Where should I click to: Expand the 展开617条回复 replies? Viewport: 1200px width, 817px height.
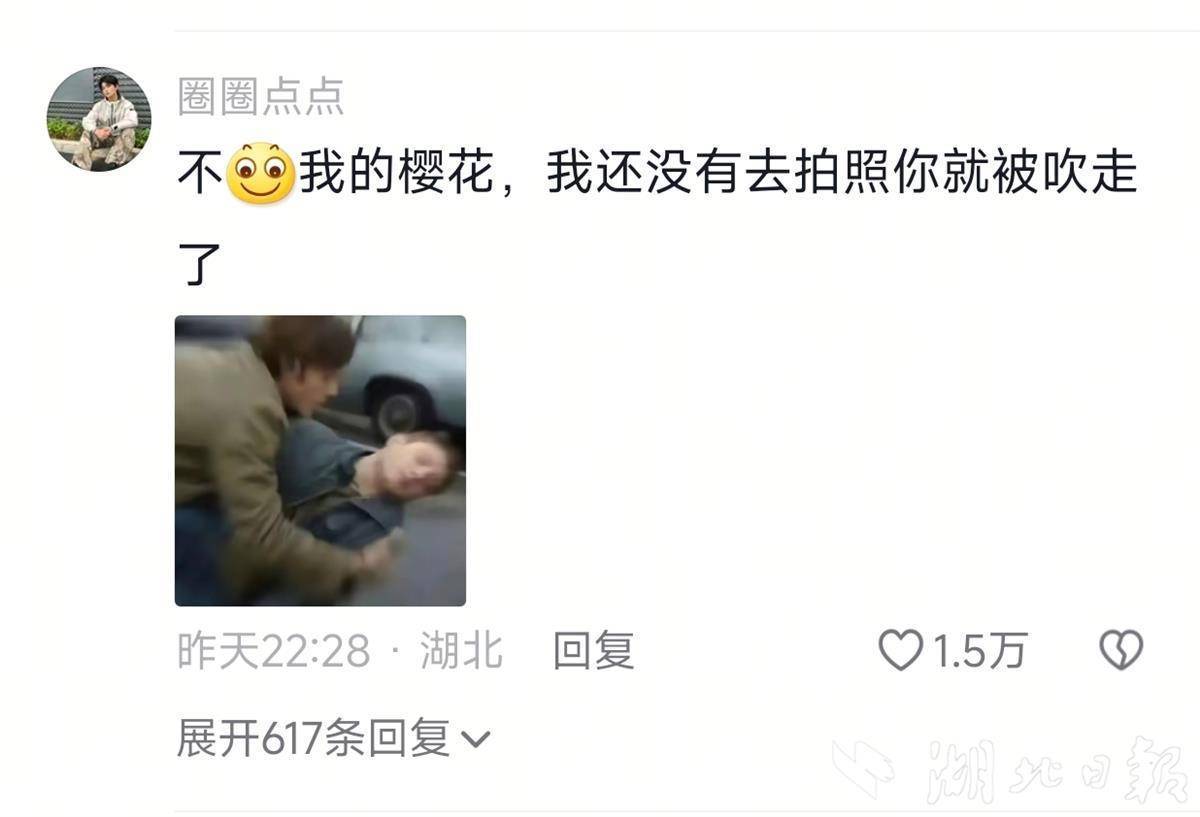coord(334,740)
